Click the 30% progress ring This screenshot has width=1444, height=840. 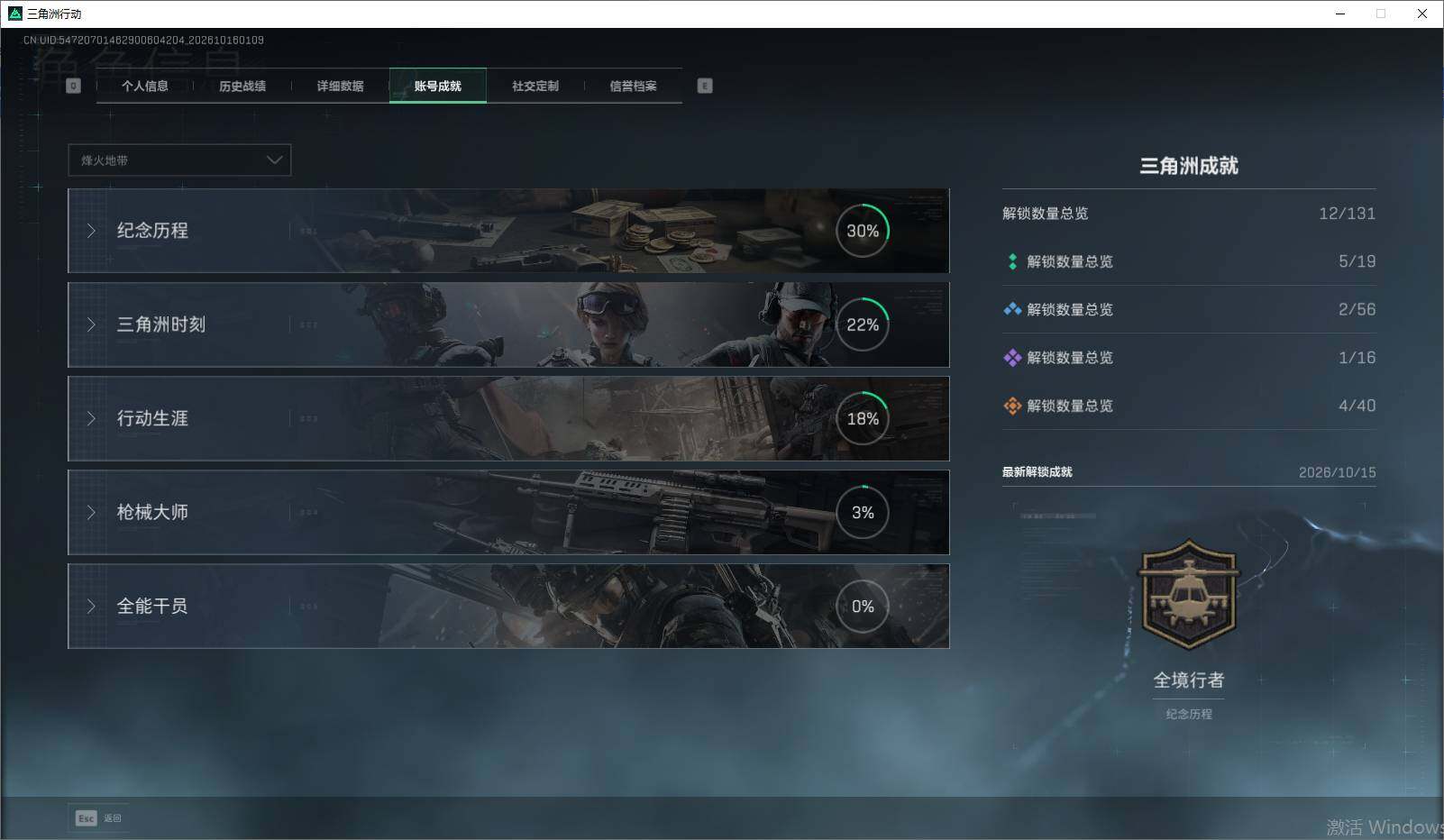pyautogui.click(x=863, y=231)
